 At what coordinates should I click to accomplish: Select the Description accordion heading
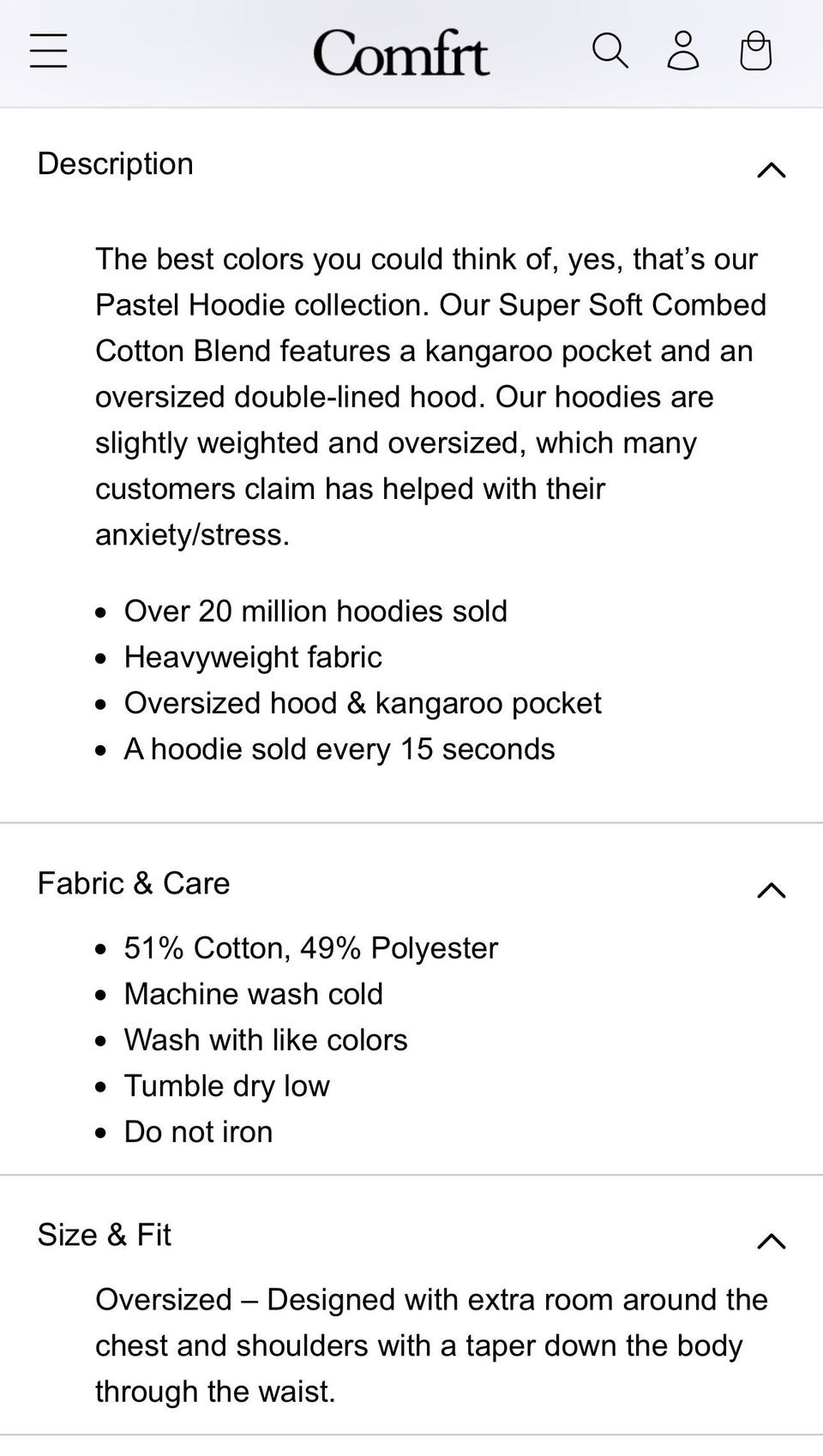[116, 164]
